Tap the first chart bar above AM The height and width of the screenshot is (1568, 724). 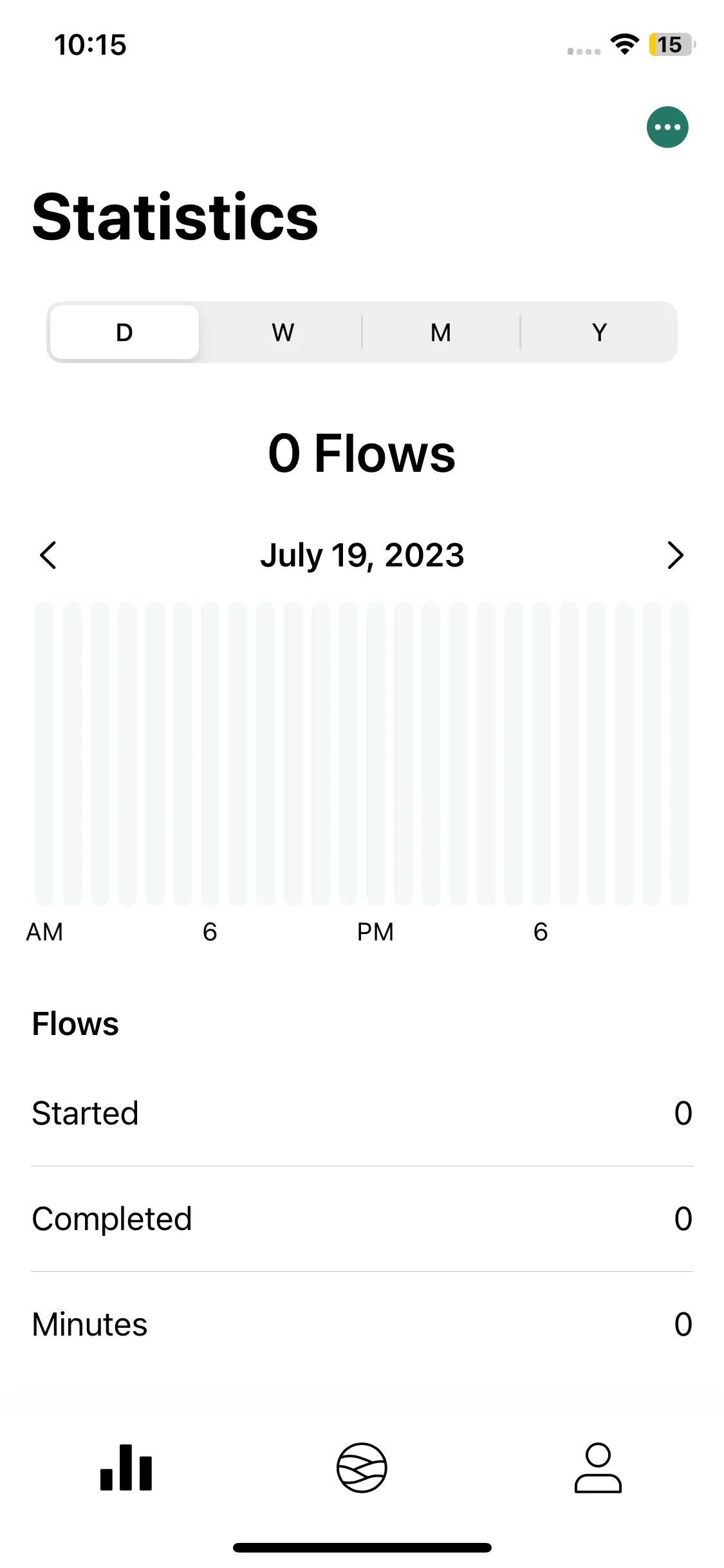coord(44,754)
